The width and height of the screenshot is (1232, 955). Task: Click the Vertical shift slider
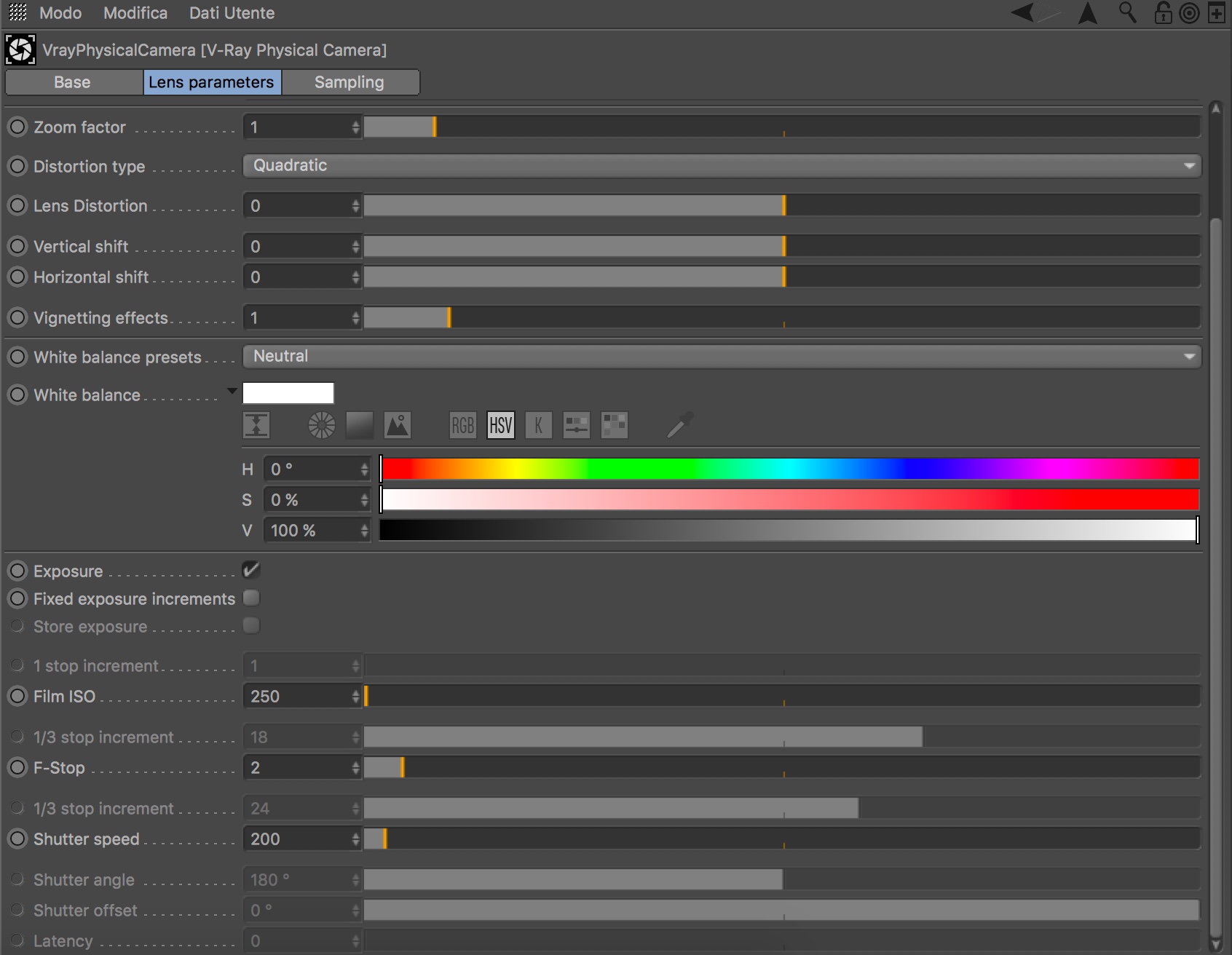tap(782, 247)
